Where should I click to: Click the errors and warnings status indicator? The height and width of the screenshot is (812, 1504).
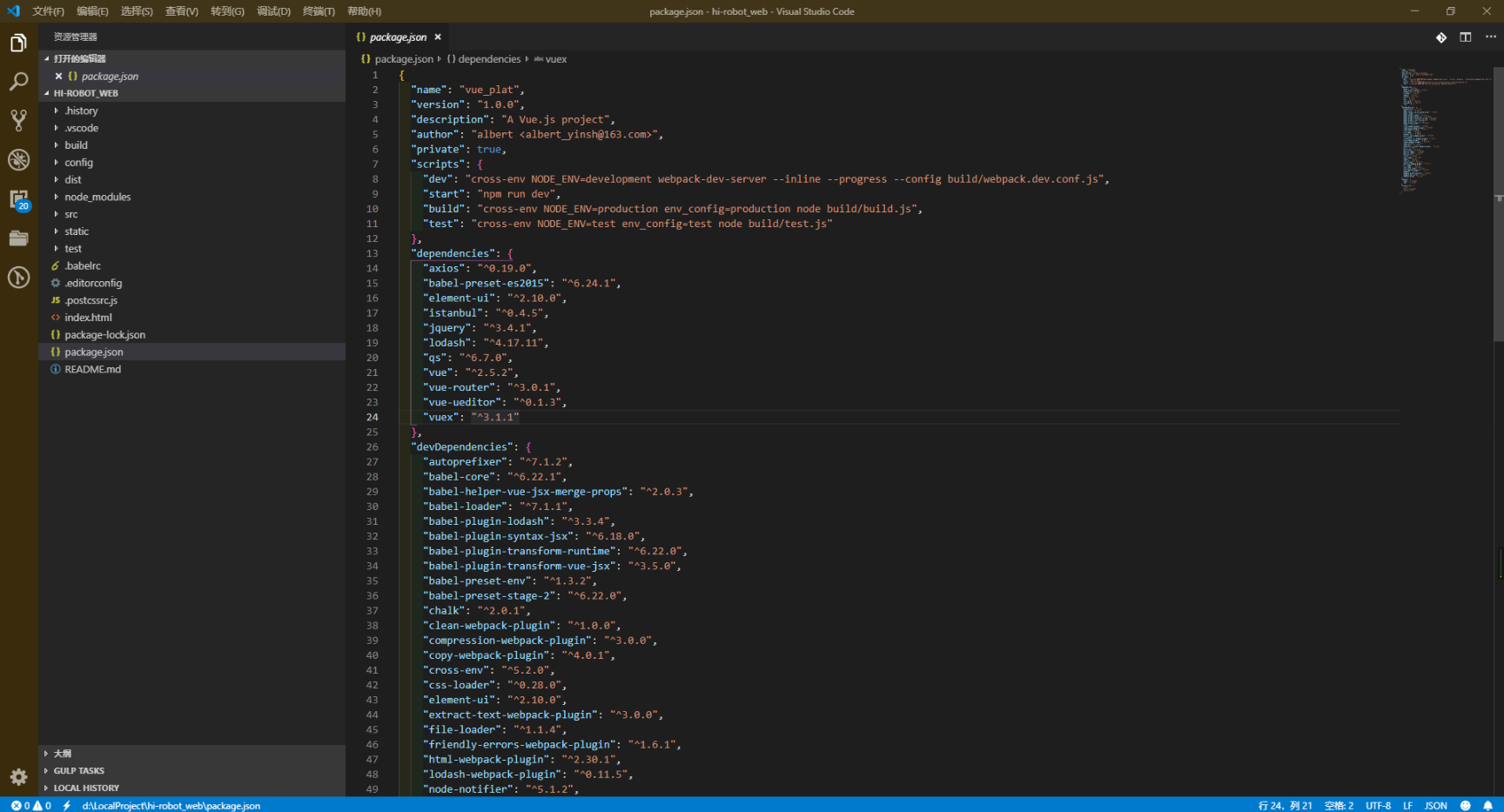30,806
